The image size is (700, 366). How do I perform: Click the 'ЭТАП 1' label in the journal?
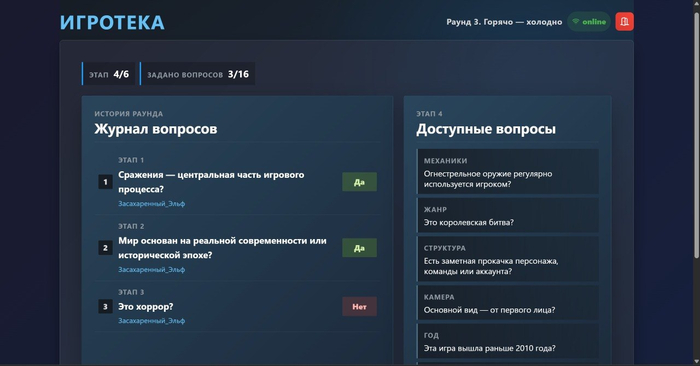tap(131, 160)
